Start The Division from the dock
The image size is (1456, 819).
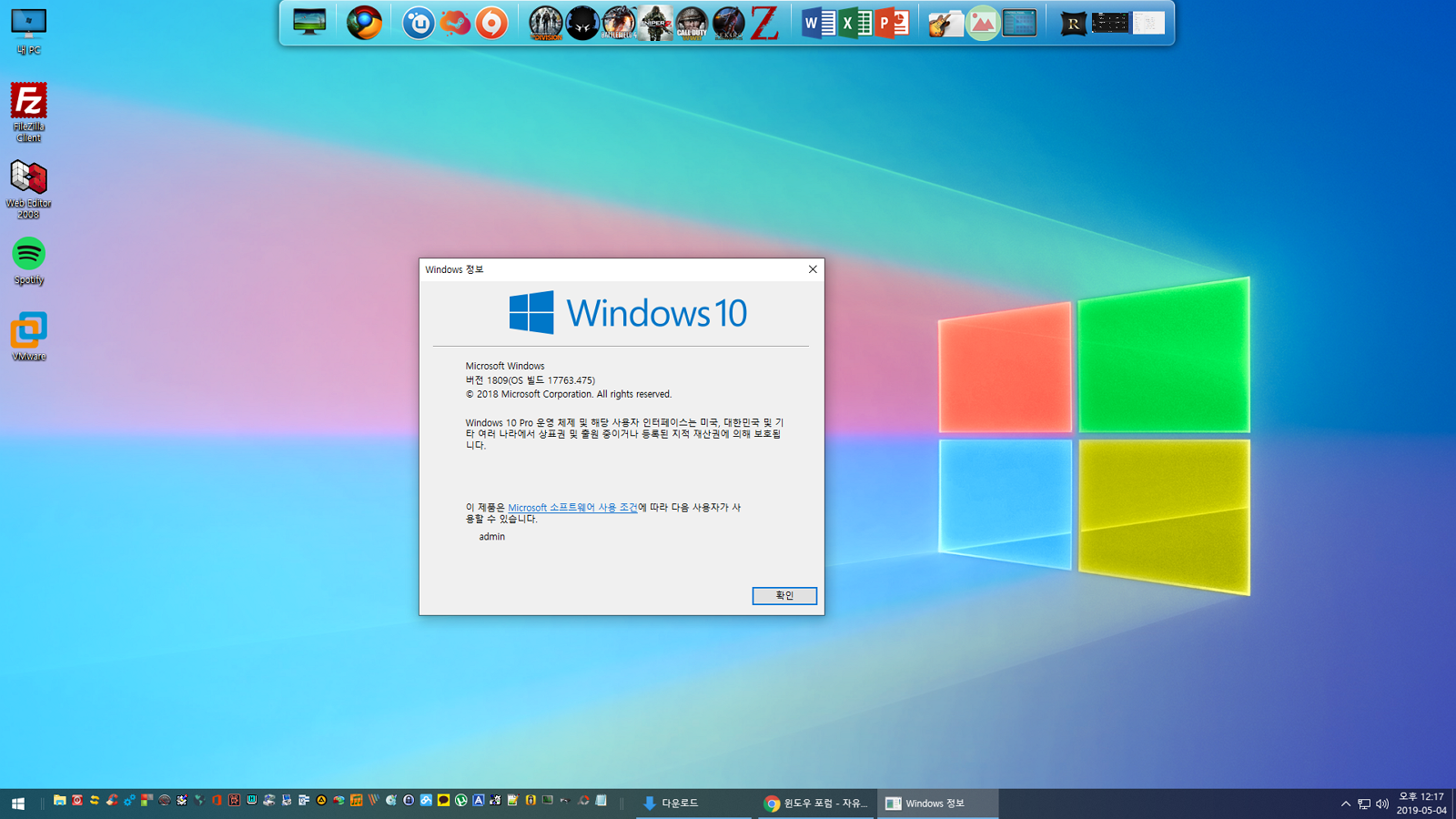(546, 23)
